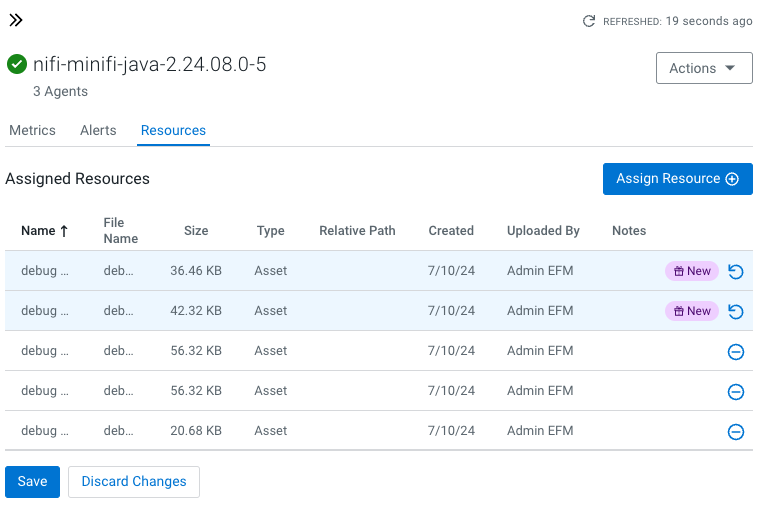Remove the first 56.32 KB resource

pos(736,352)
